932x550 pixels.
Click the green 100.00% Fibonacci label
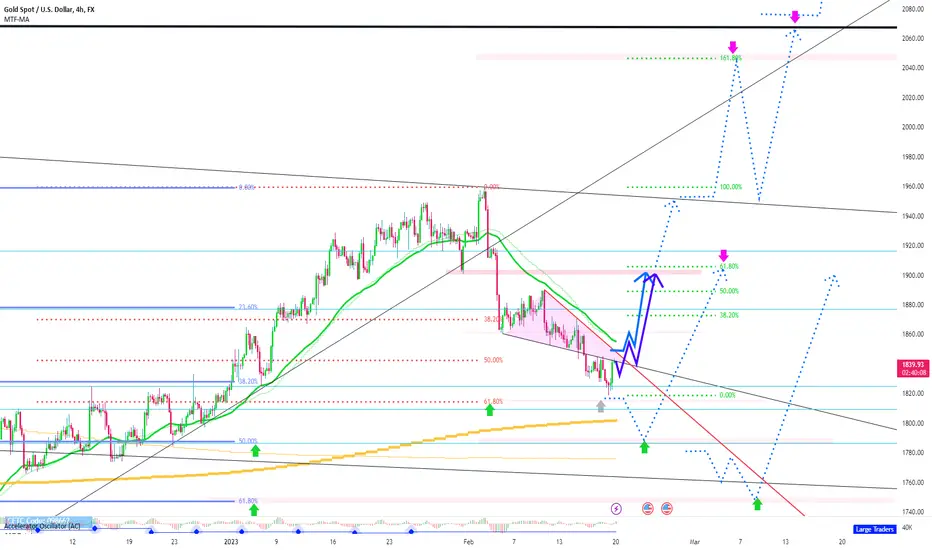(731, 187)
